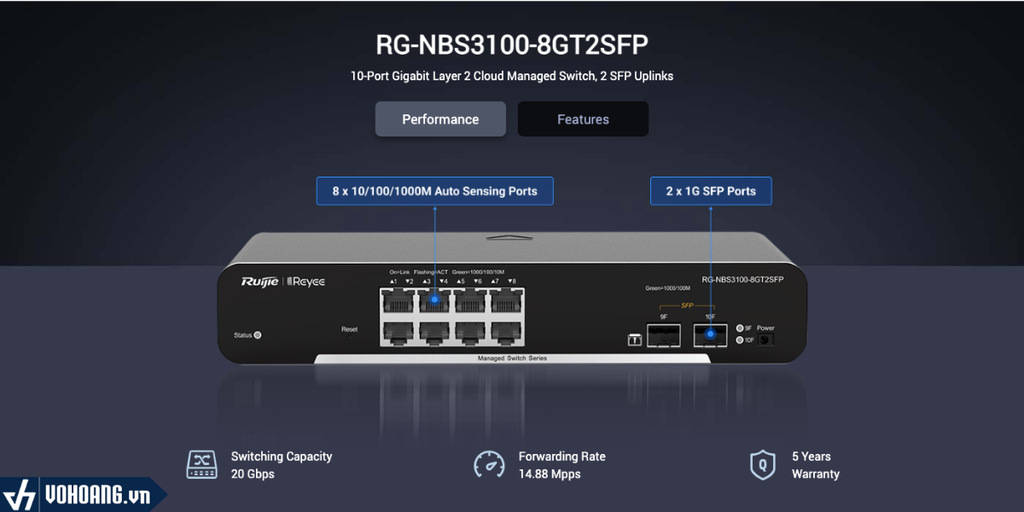1024x512 pixels.
Task: Click the Ruijie Reyee logo on switch
Action: 283,281
